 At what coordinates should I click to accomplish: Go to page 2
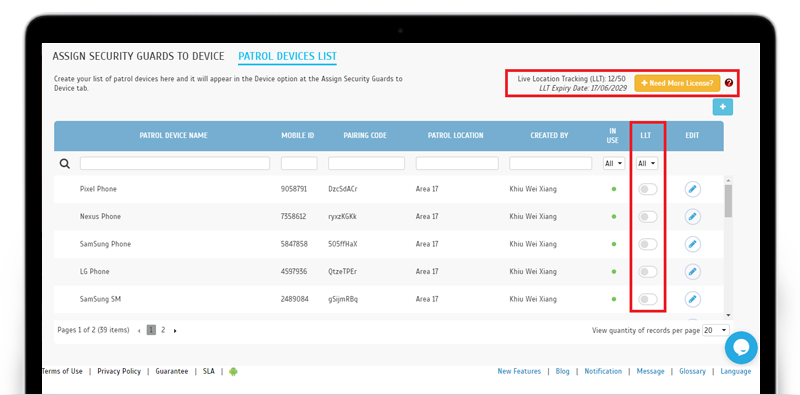click(x=163, y=330)
